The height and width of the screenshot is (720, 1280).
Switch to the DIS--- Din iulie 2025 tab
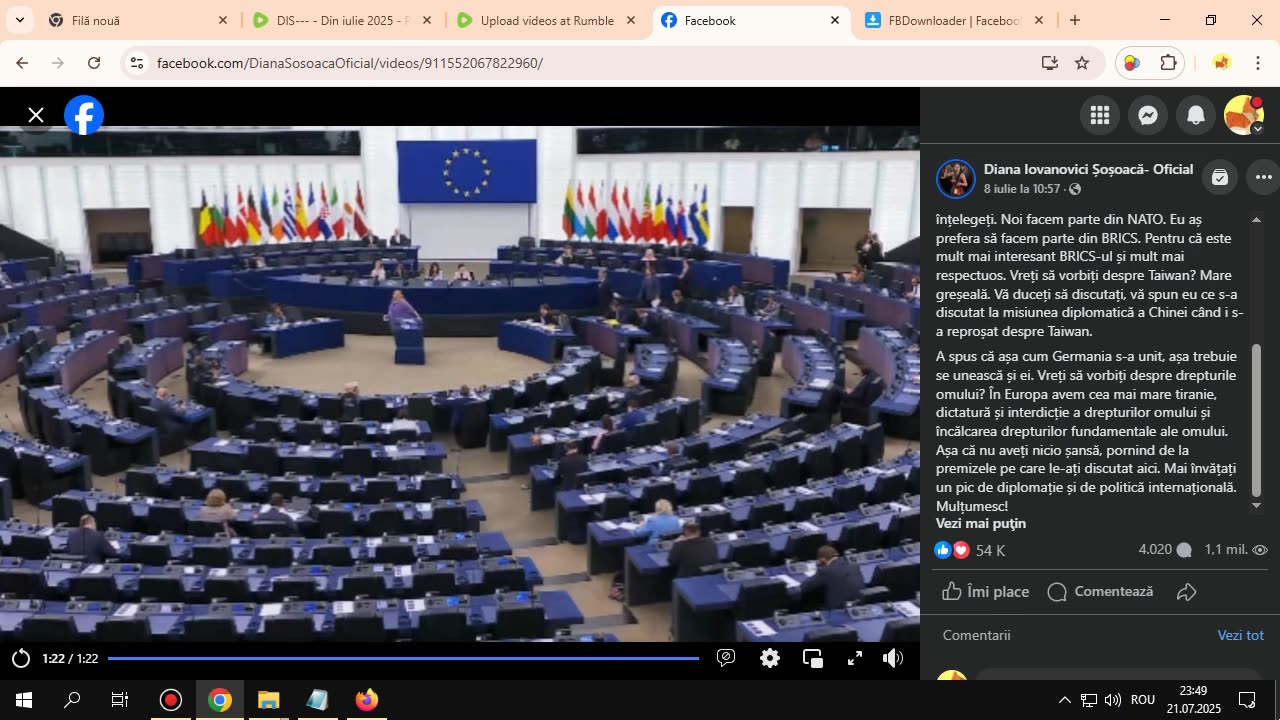[x=343, y=20]
